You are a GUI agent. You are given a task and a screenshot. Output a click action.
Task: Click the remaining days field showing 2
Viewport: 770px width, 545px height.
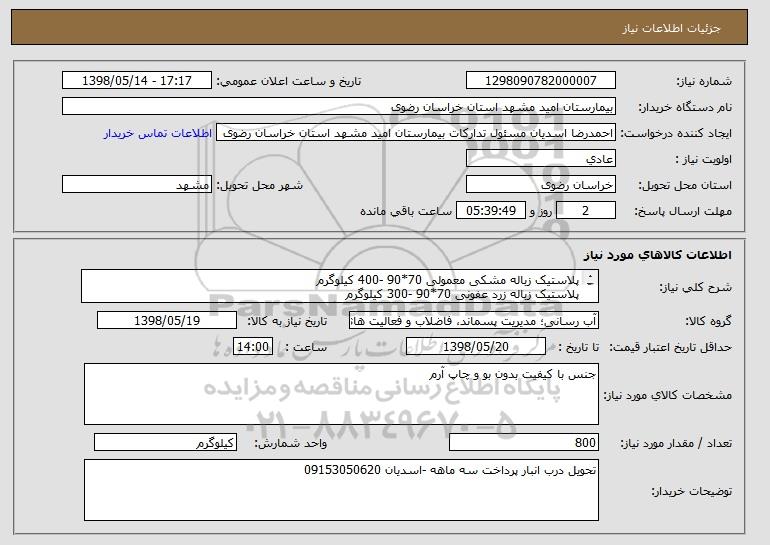coord(585,211)
